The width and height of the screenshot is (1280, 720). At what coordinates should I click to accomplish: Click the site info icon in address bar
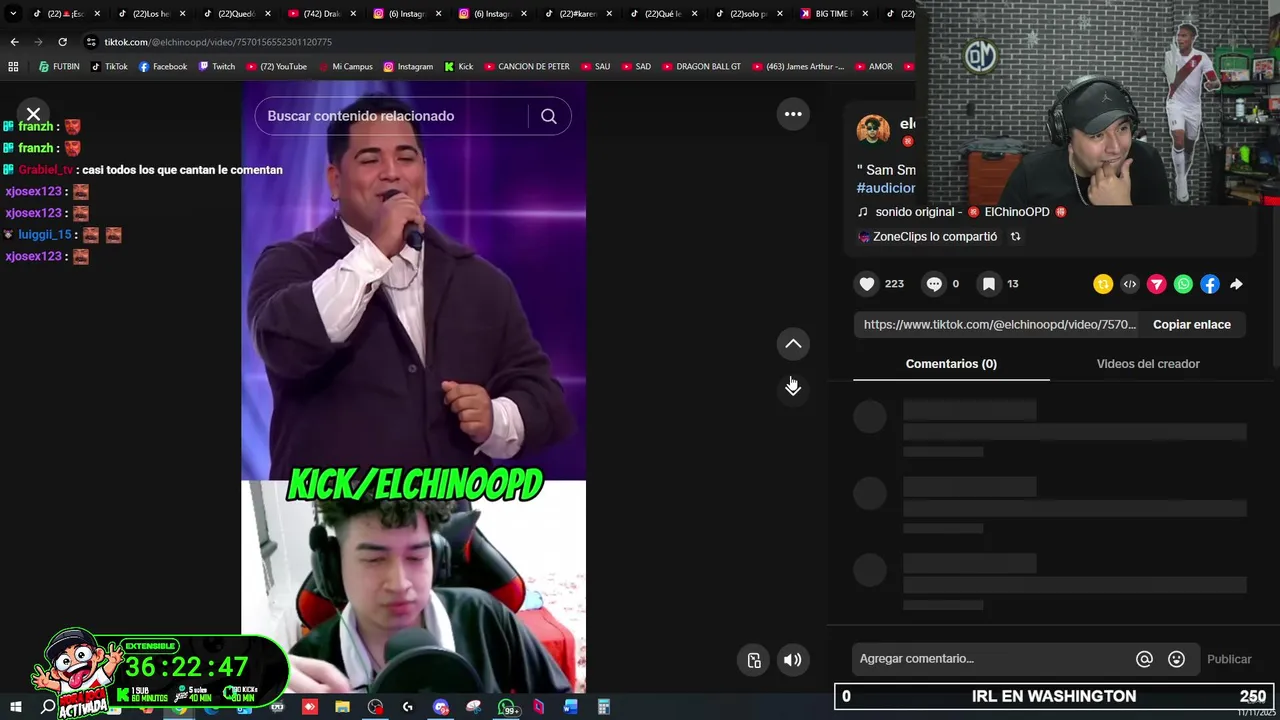click(91, 42)
